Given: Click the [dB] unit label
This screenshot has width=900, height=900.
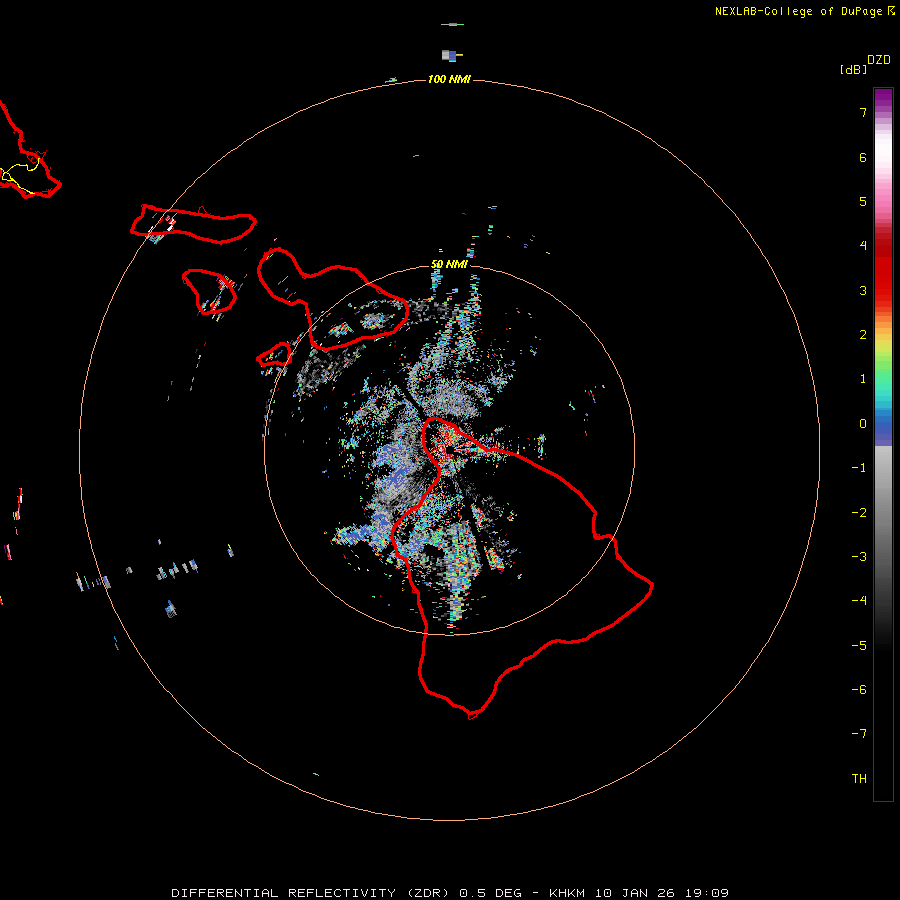Looking at the screenshot, I should point(853,69).
